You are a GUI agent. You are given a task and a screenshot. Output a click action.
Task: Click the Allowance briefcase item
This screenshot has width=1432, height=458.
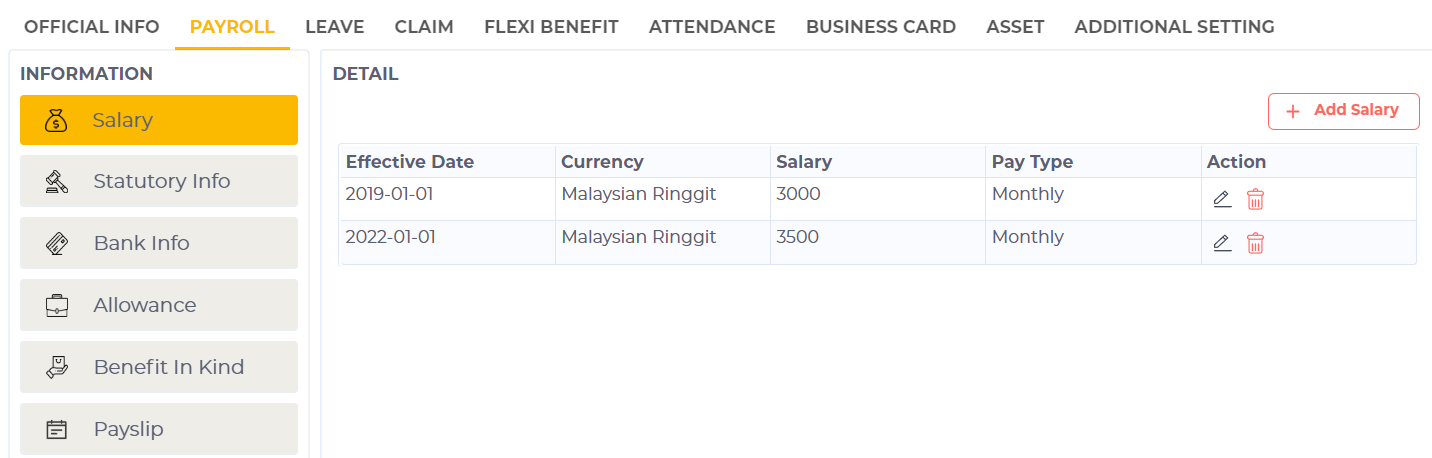(159, 305)
